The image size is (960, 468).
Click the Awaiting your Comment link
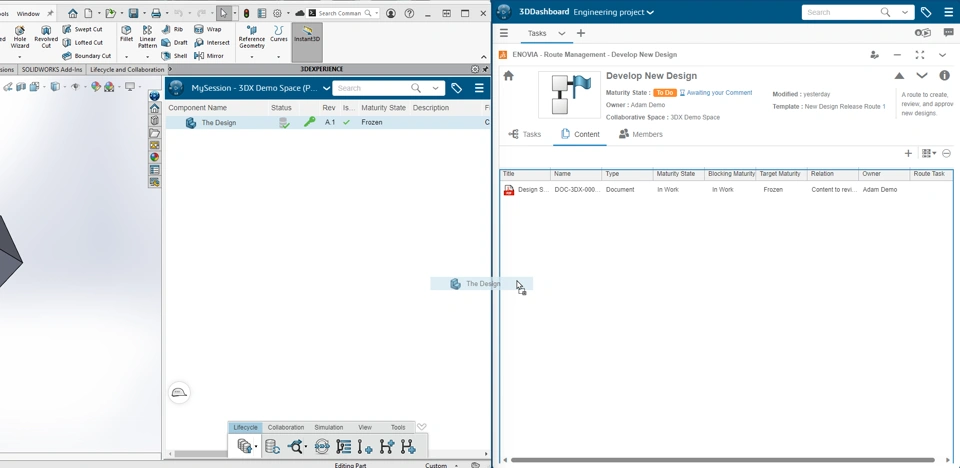point(719,92)
